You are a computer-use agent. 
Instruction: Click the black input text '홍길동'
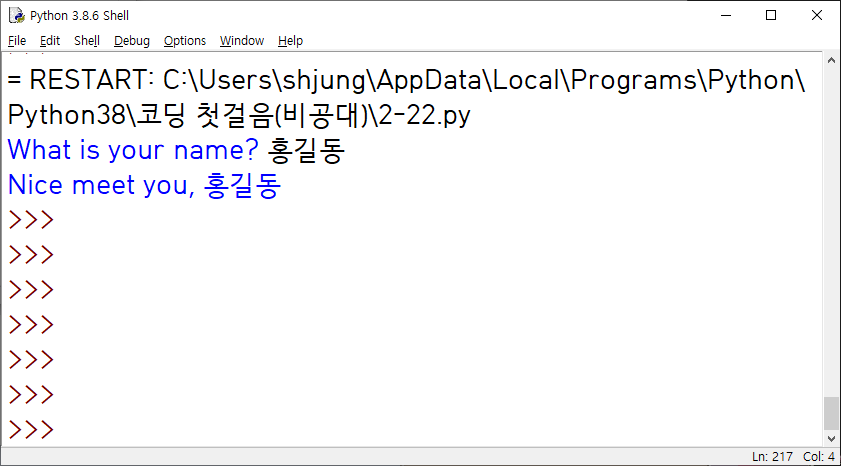[x=306, y=150]
